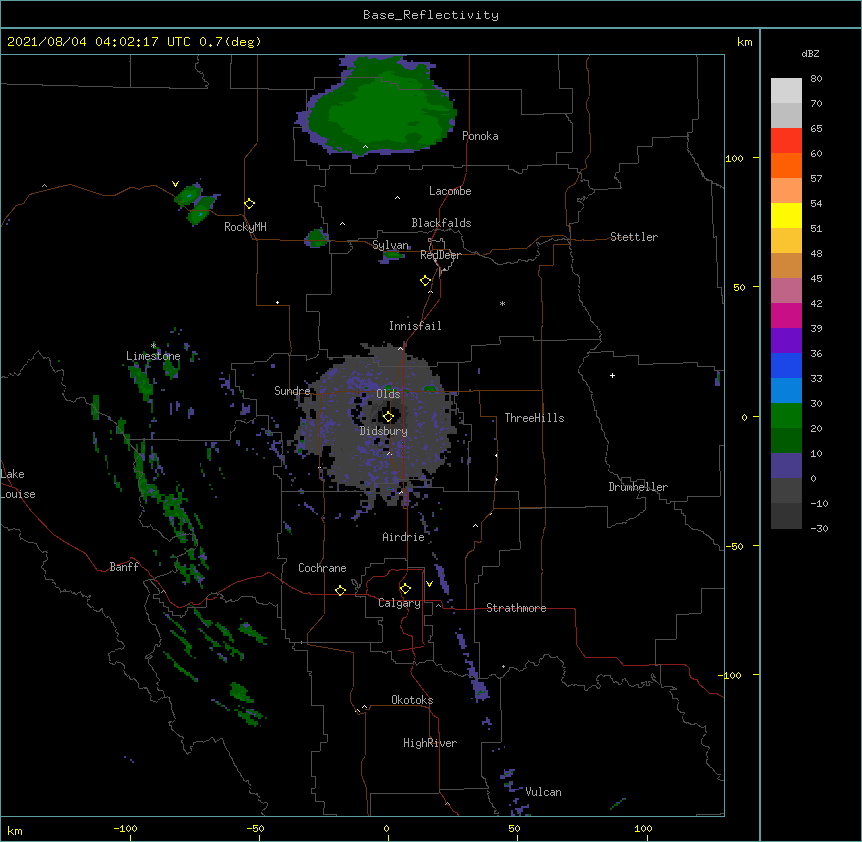Viewport: 862px width, 842px height.
Task: Pick the magenta 39-42 dBZ legend swatch
Action: tap(786, 315)
